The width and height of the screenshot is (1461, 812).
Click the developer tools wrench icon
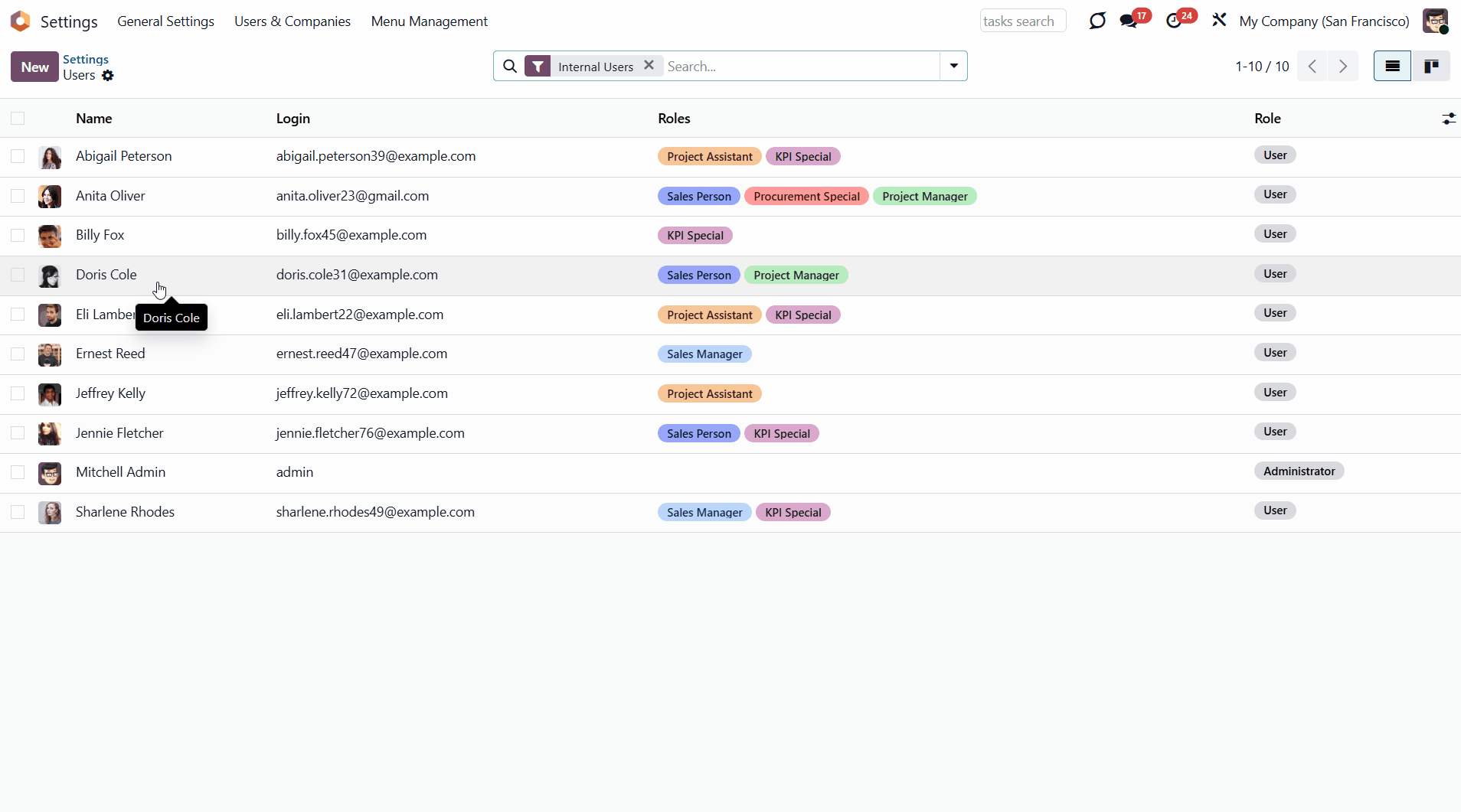pos(1219,21)
